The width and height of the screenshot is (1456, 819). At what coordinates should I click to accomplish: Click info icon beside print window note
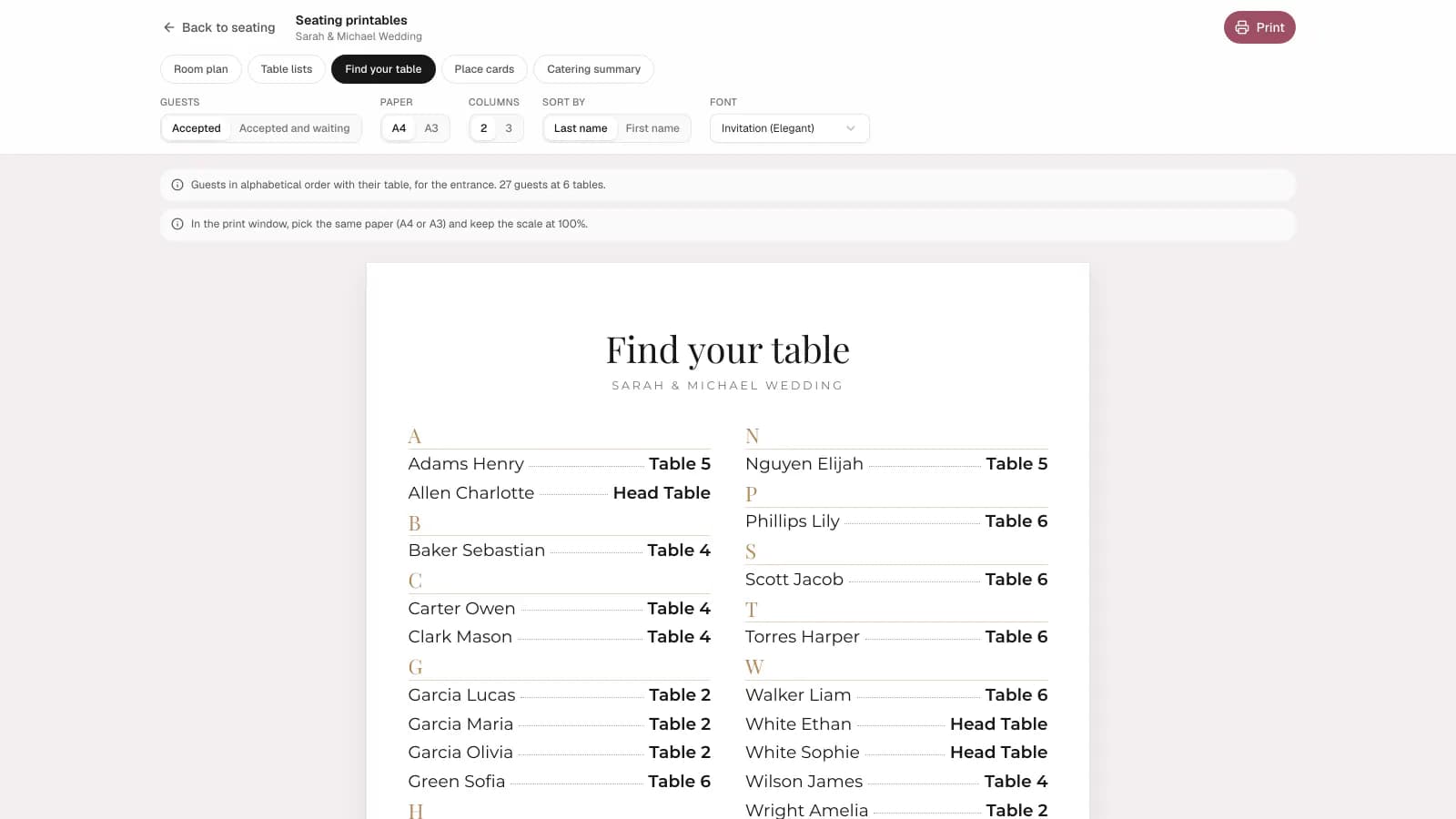(x=177, y=224)
